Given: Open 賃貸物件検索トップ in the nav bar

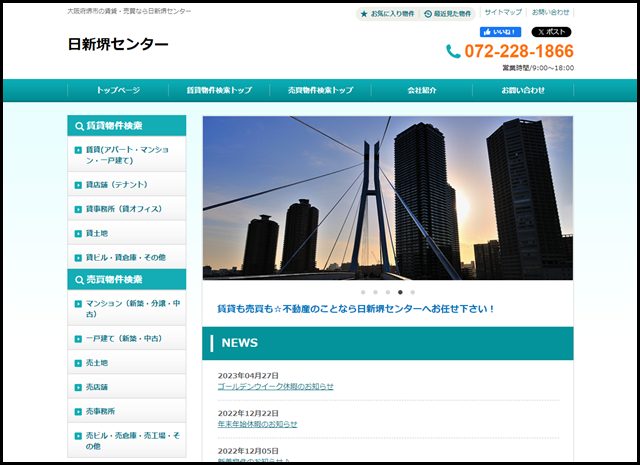Looking at the screenshot, I should (x=219, y=90).
